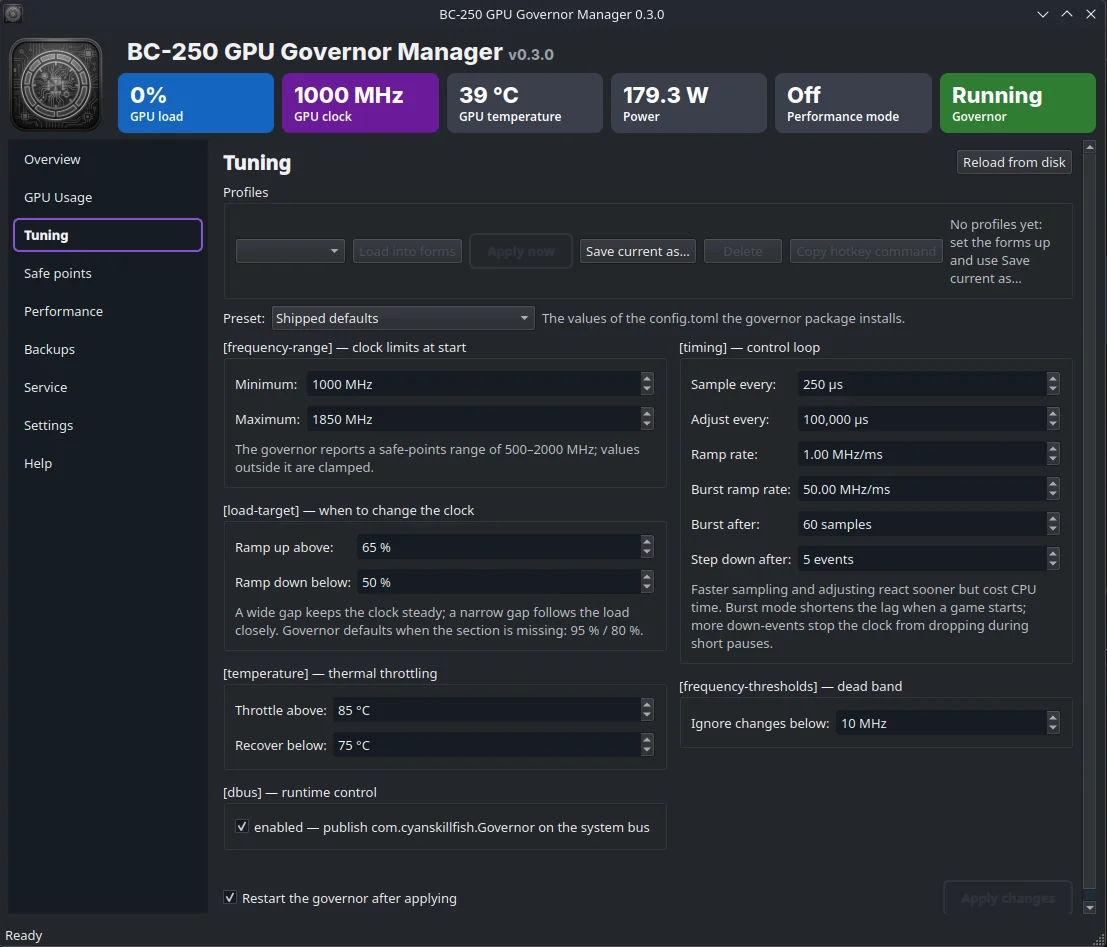Click the Adjust every input field

[x=928, y=419]
